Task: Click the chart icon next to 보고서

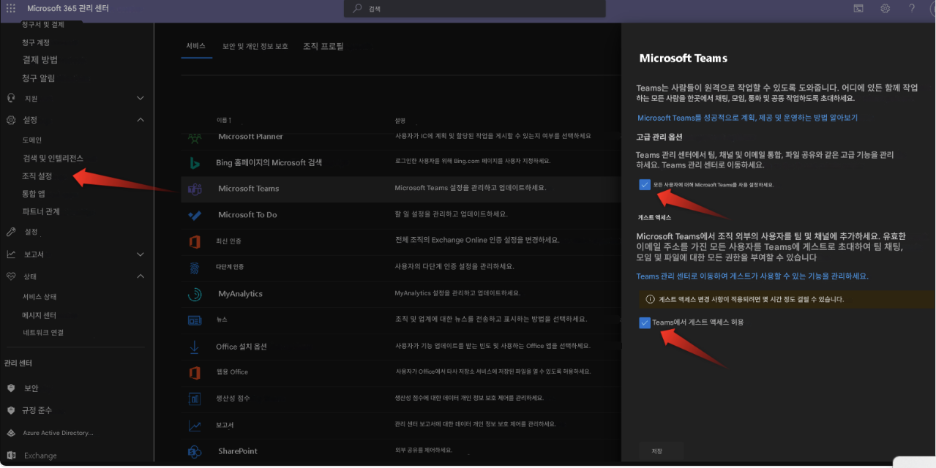Action: [11, 254]
